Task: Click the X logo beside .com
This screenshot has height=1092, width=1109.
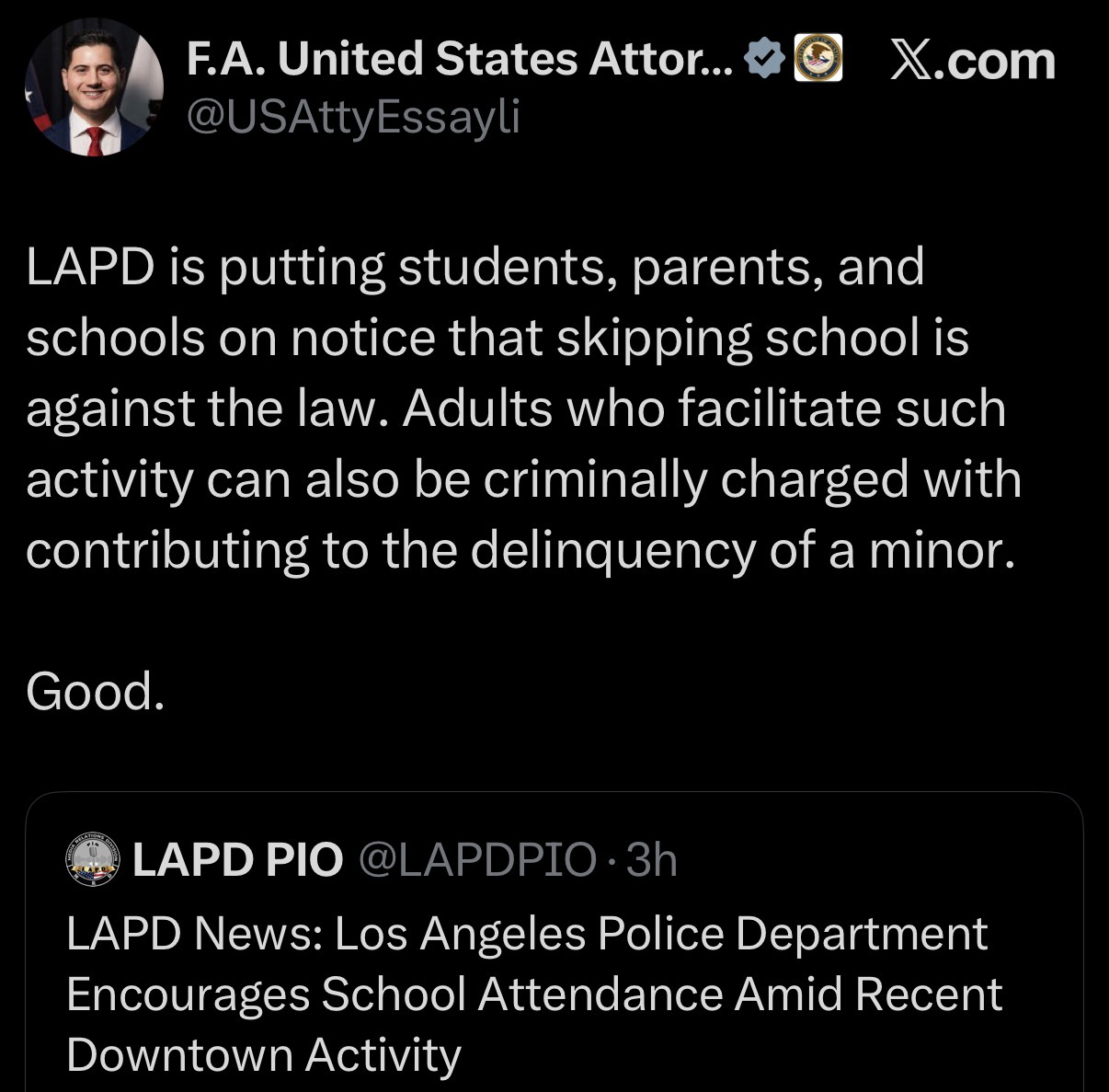Action: tap(910, 60)
